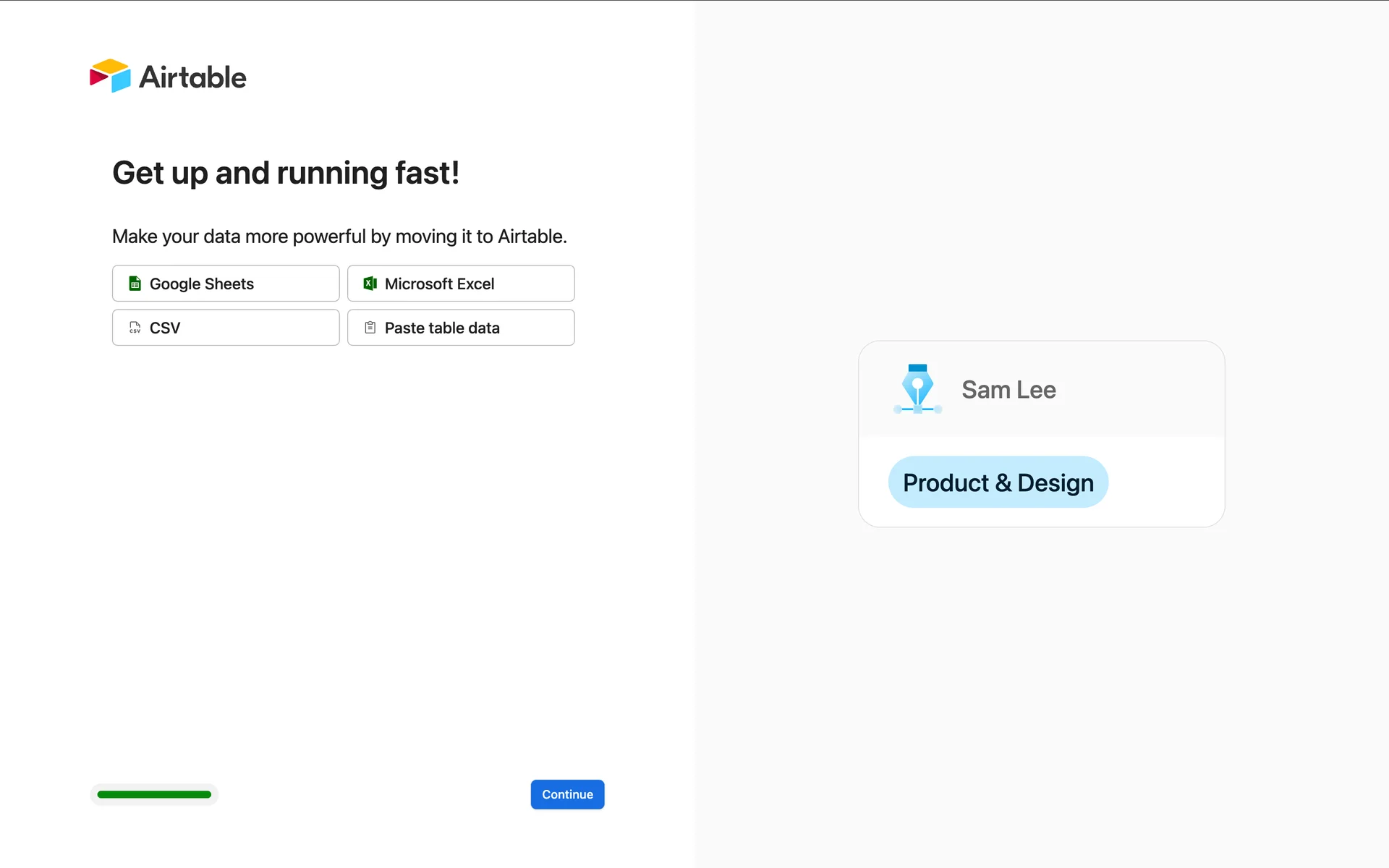Screen dimensions: 1389x868
Task: Pick the CSV import option
Action: 225,328
